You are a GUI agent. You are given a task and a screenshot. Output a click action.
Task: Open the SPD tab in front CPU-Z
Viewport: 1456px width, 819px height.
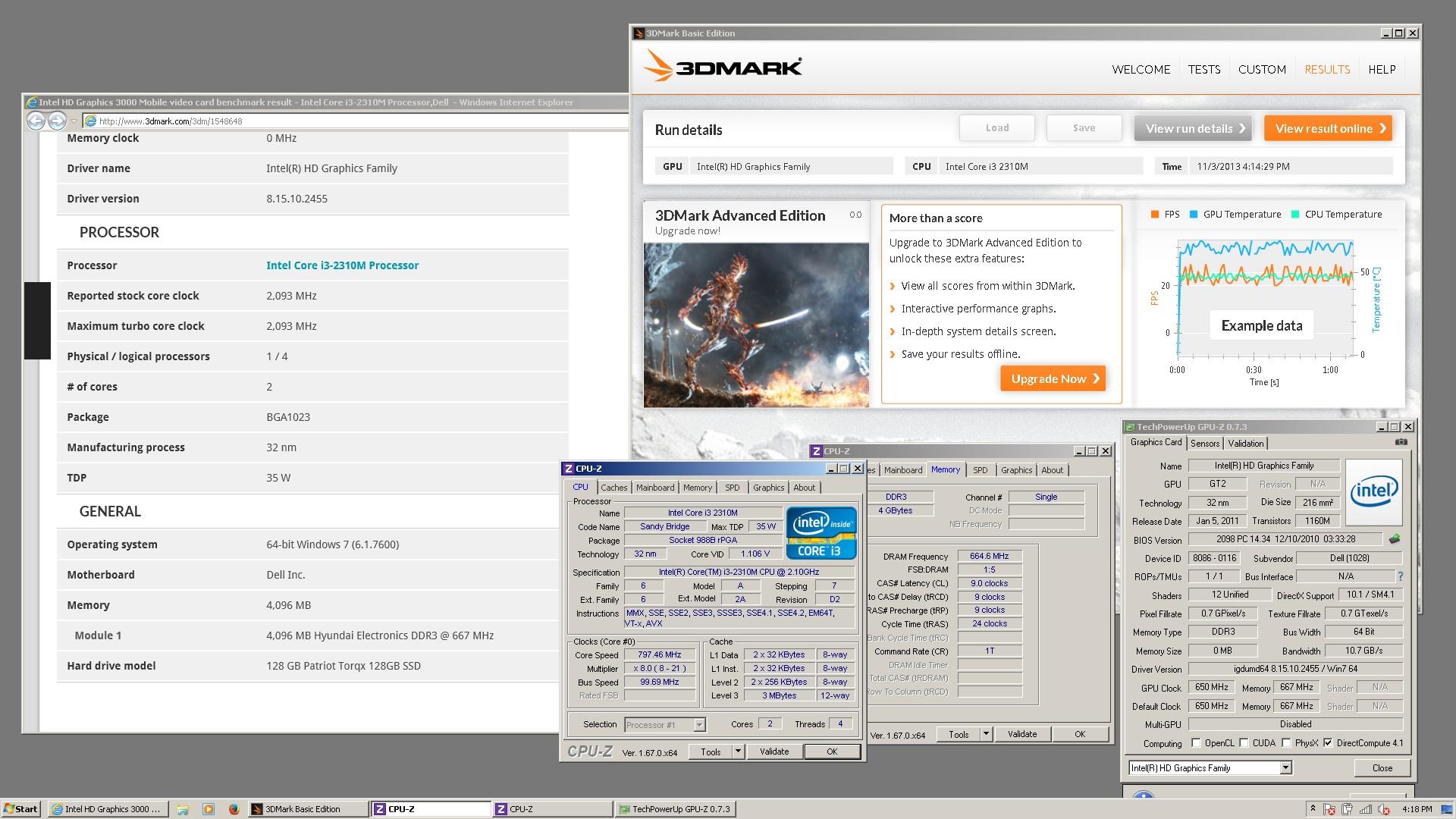click(x=732, y=488)
